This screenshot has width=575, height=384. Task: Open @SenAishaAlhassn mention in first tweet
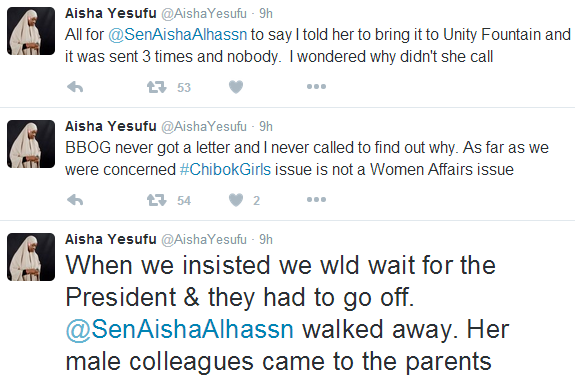[x=177, y=35]
